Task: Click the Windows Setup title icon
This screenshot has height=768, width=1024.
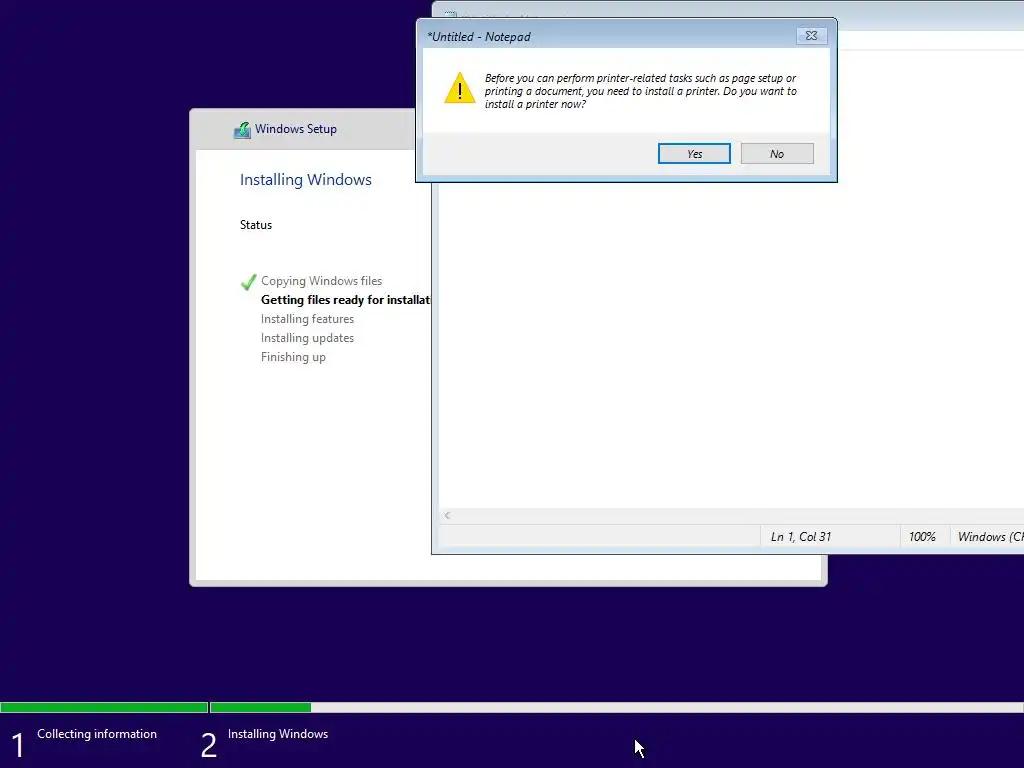Action: pos(242,129)
